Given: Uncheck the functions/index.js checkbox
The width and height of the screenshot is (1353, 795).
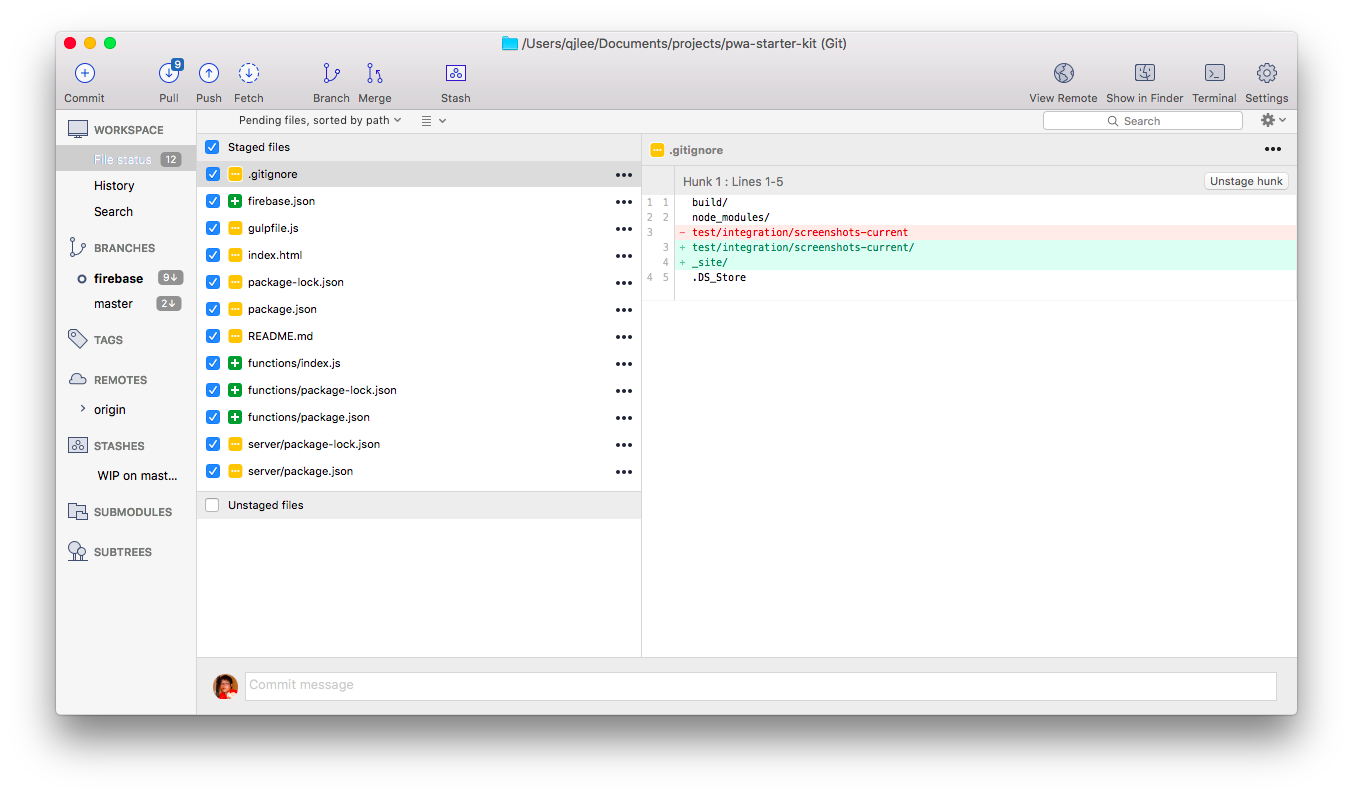Looking at the screenshot, I should [213, 363].
